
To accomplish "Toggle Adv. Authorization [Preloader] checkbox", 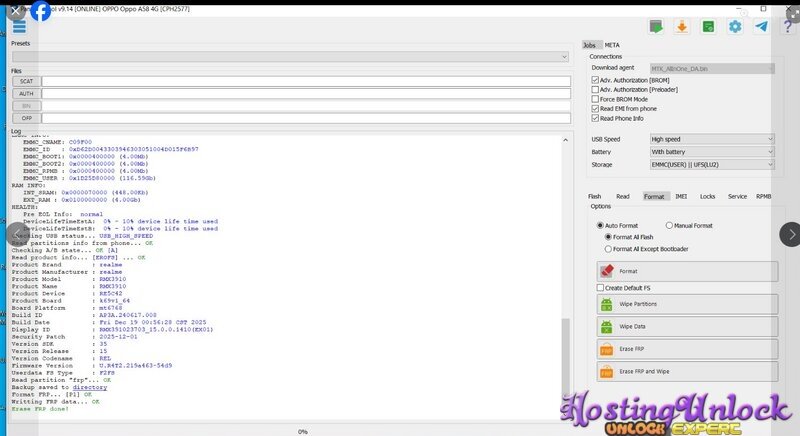I will tap(596, 89).
